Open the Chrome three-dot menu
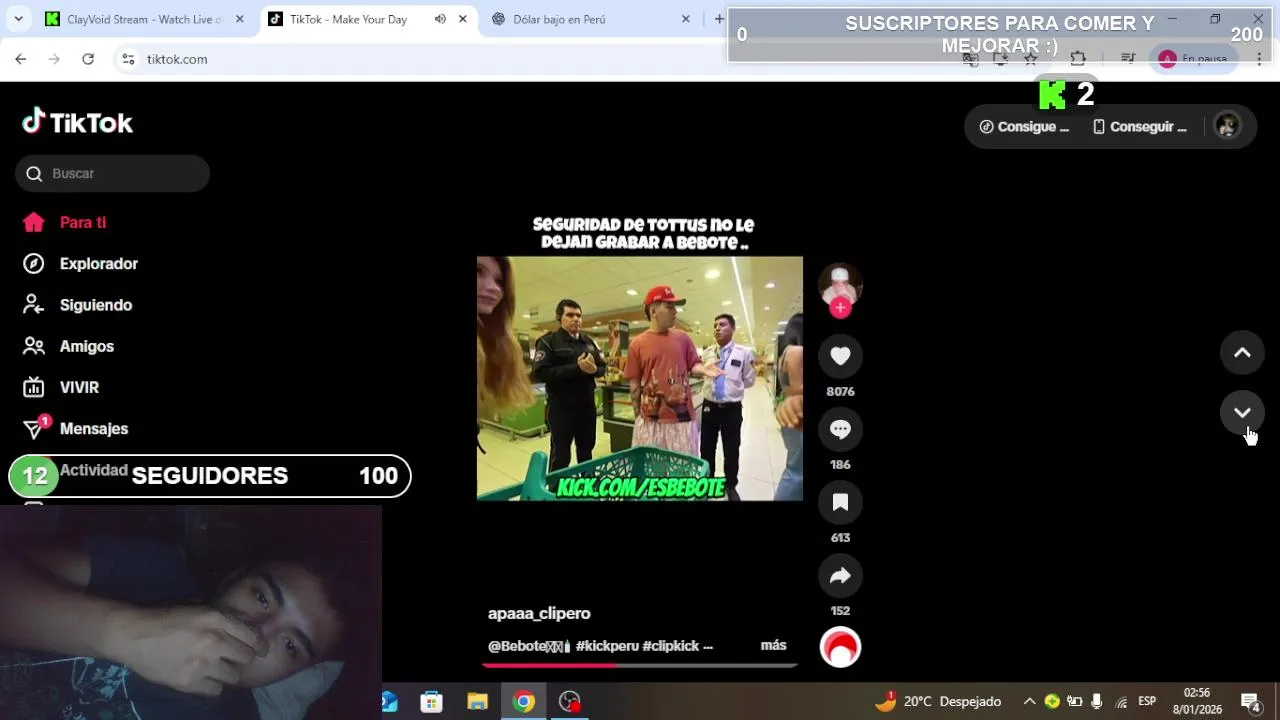The width and height of the screenshot is (1280, 720). tap(1259, 59)
